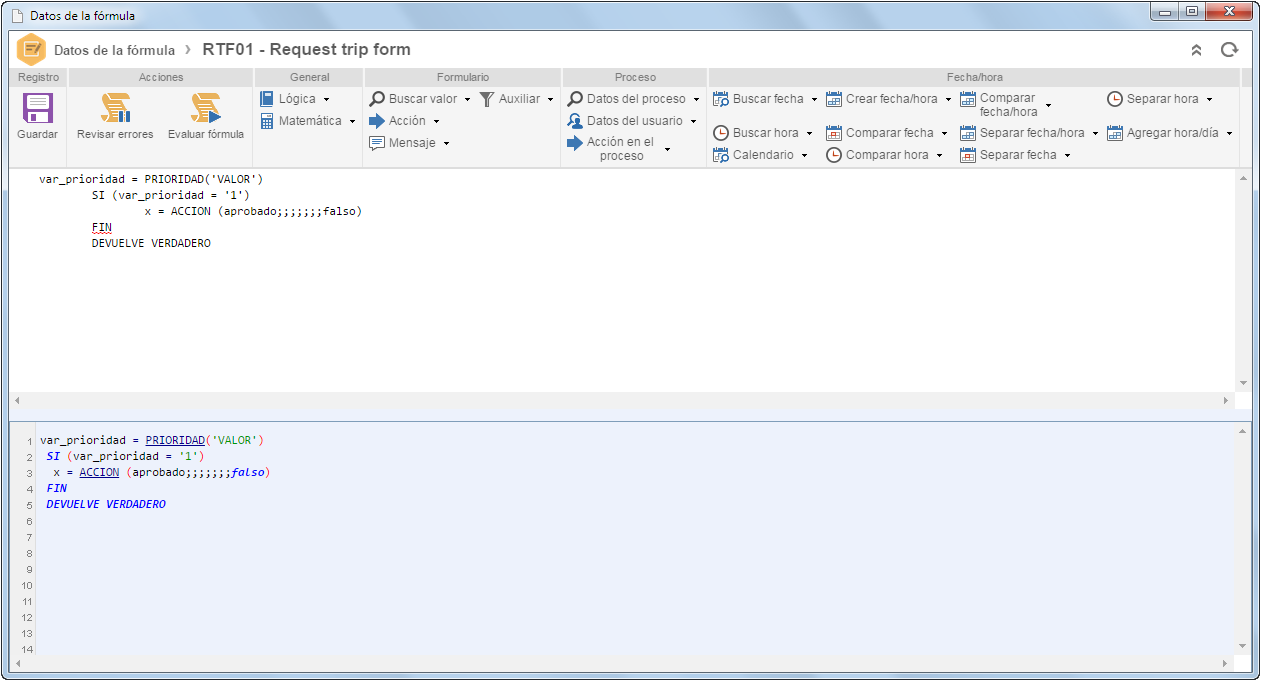The image size is (1261, 681).
Task: Click lower preview horizontal scrollbar left arrow
Action: (x=18, y=664)
